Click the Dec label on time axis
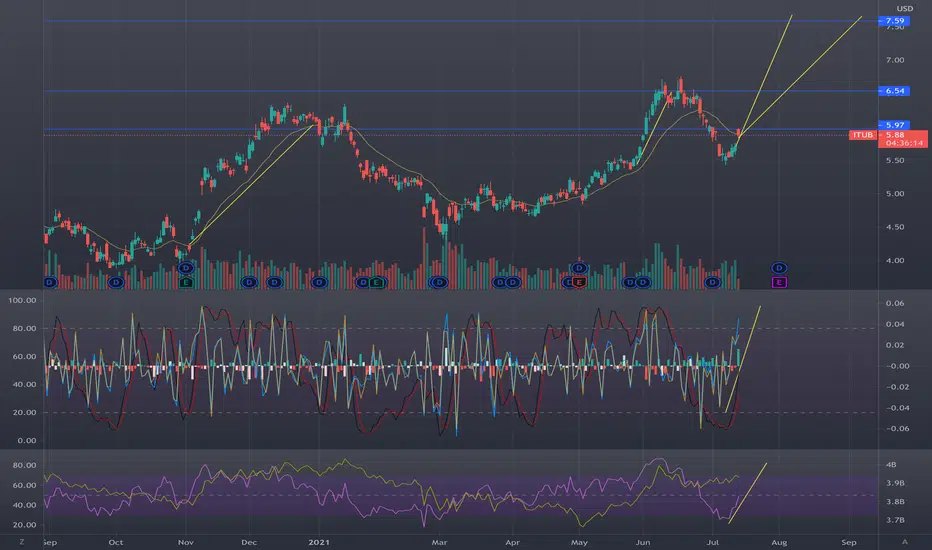 (x=249, y=542)
